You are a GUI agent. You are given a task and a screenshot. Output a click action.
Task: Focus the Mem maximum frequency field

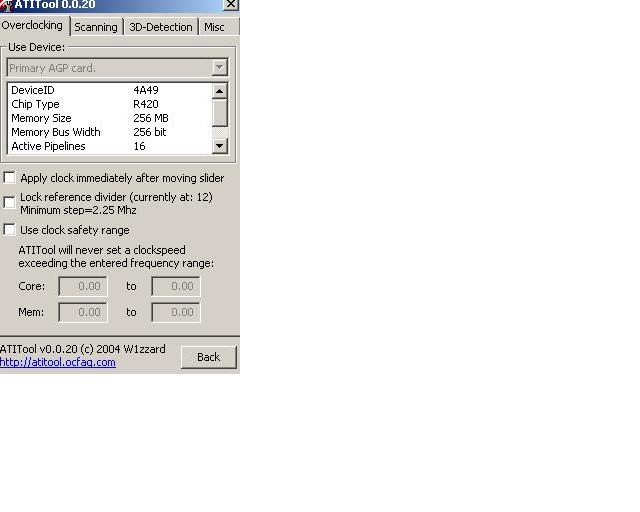point(176,312)
